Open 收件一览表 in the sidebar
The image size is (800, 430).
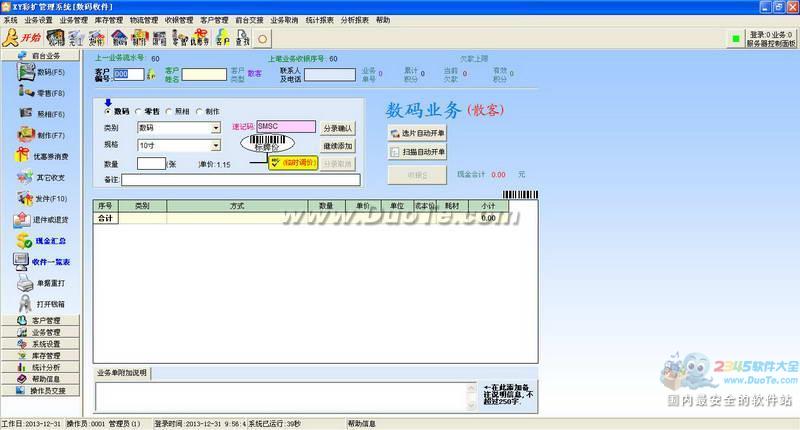pyautogui.click(x=41, y=262)
